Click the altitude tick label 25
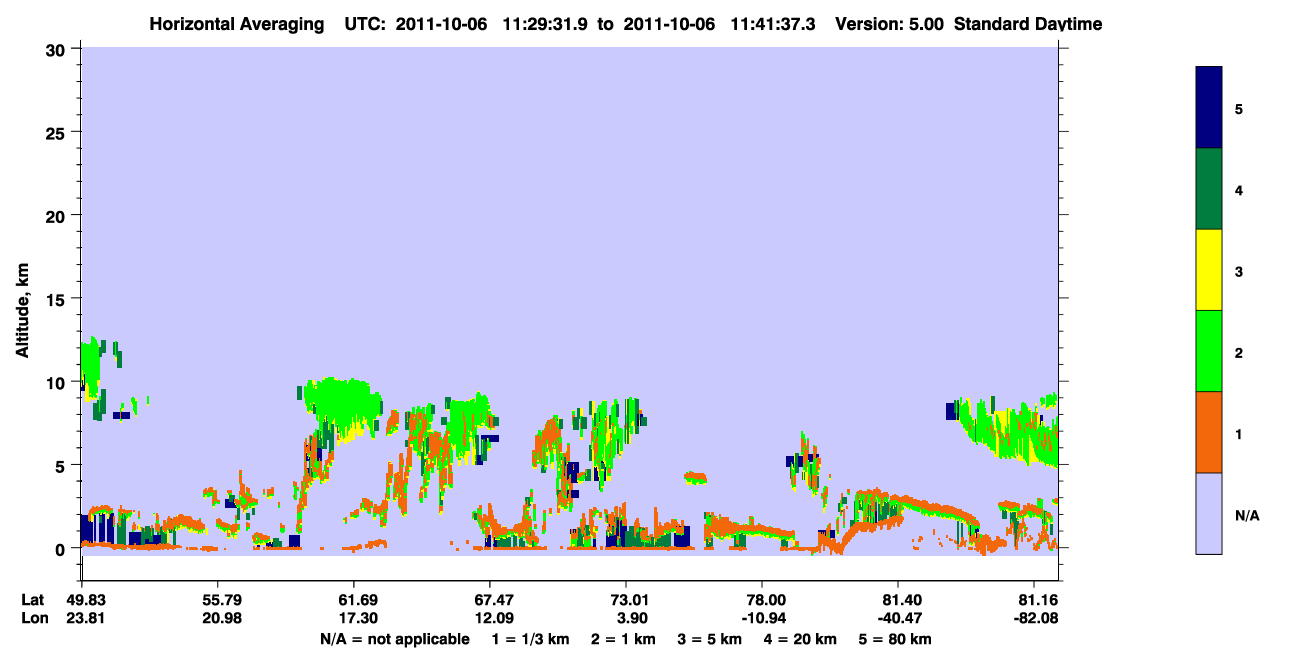Screen dimensions: 1300x667 [x=58, y=132]
